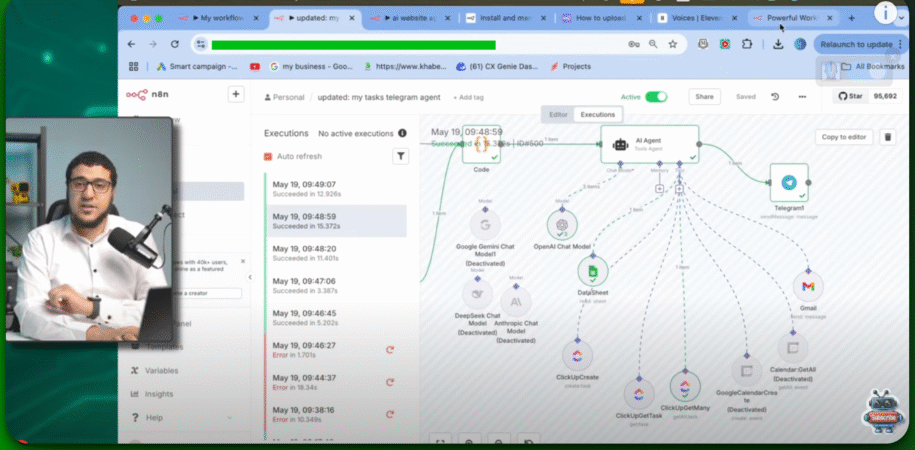The image size is (915, 450).
Task: Retry the 09:46:27 failed execution
Action: (390, 350)
